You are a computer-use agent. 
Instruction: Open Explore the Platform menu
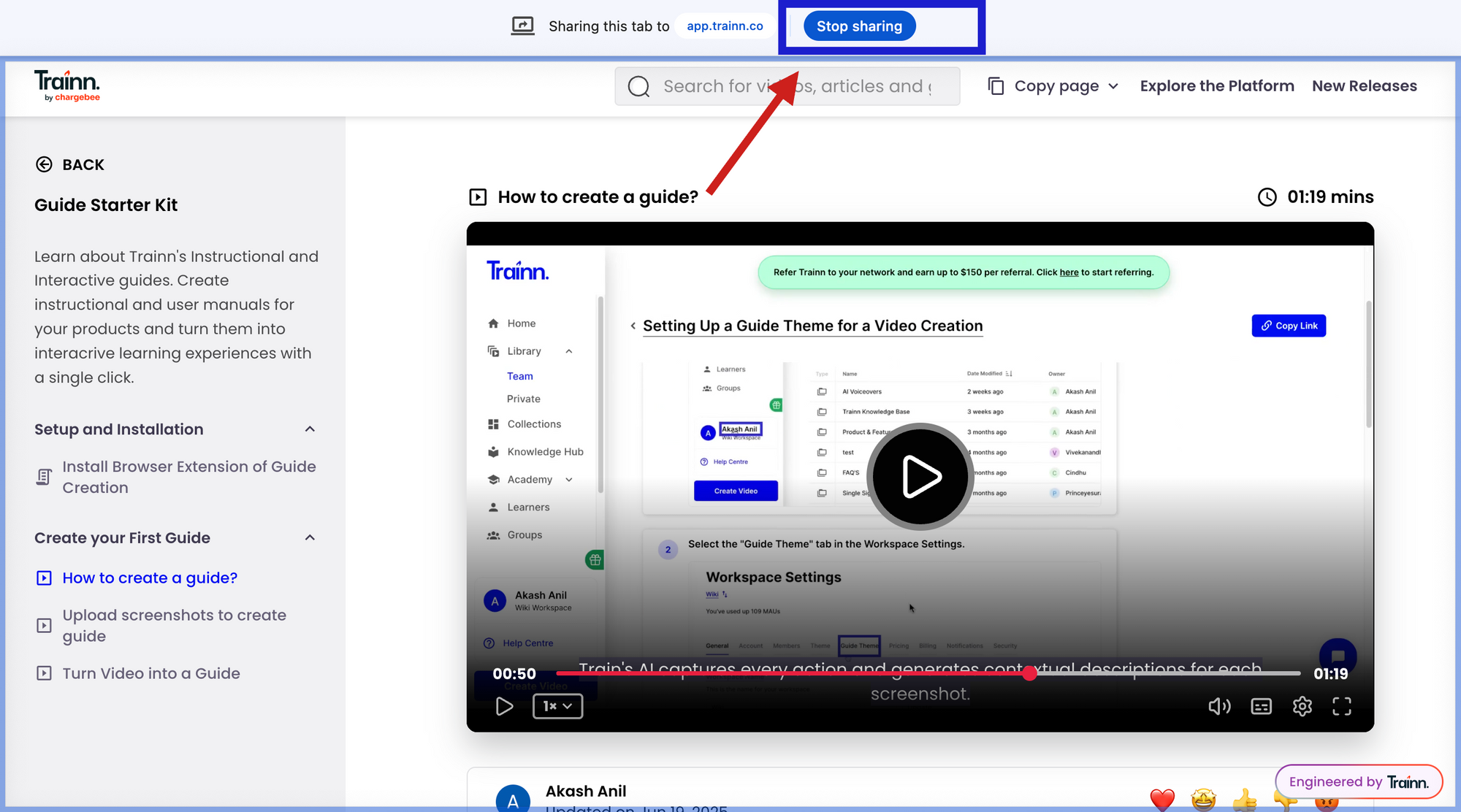tap(1217, 86)
